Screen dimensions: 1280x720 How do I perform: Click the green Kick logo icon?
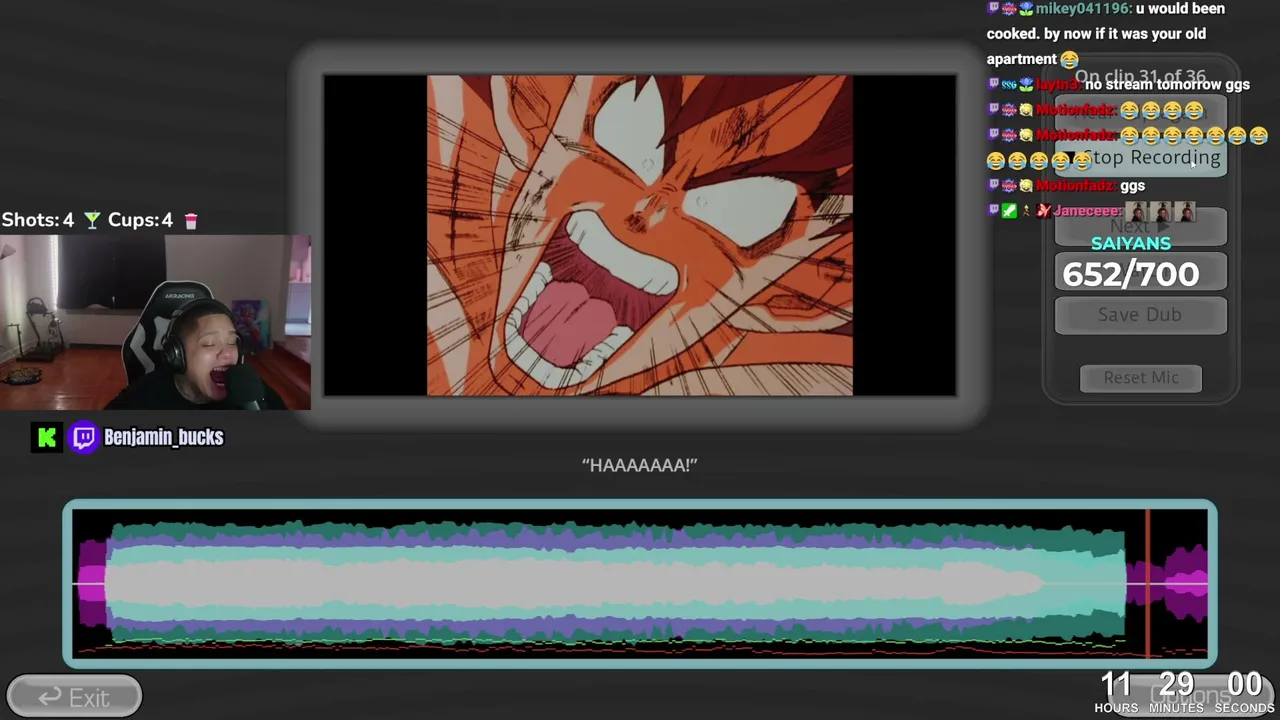[47, 437]
